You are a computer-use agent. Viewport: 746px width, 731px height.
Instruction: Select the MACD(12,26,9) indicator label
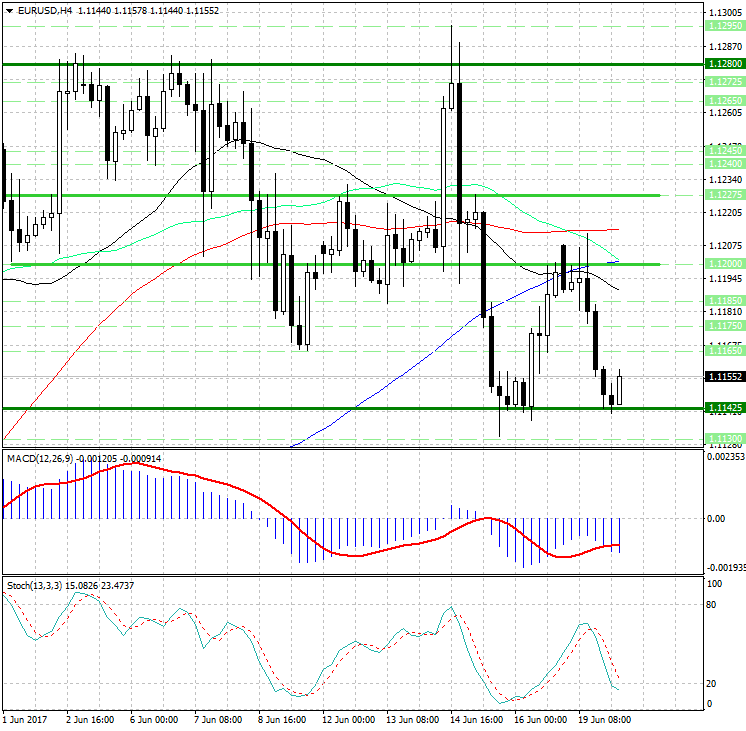(x=40, y=458)
